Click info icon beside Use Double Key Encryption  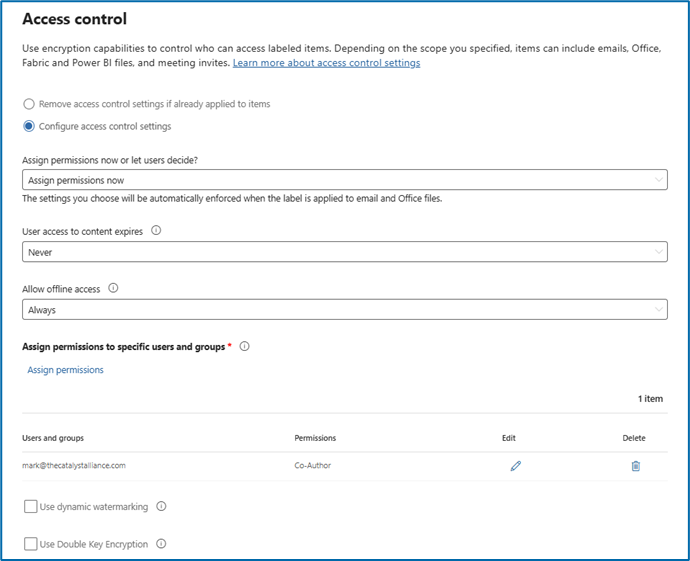[x=161, y=544]
